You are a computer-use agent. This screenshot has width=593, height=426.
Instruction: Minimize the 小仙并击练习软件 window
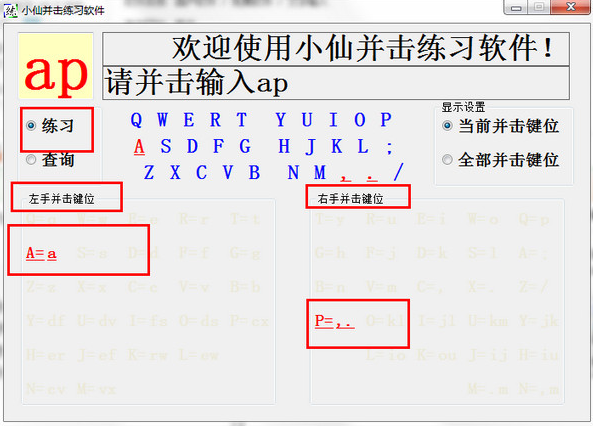click(x=516, y=7)
